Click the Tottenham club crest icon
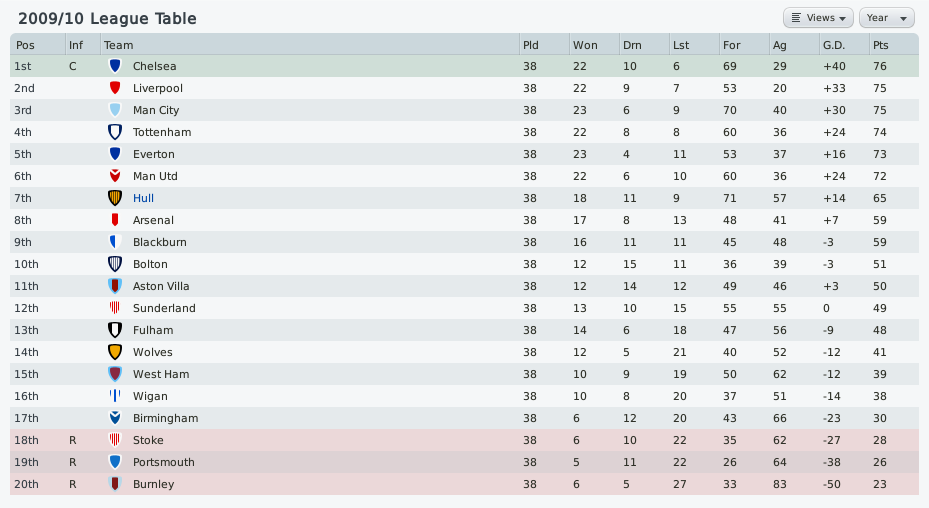The height and width of the screenshot is (508, 929). pos(115,132)
